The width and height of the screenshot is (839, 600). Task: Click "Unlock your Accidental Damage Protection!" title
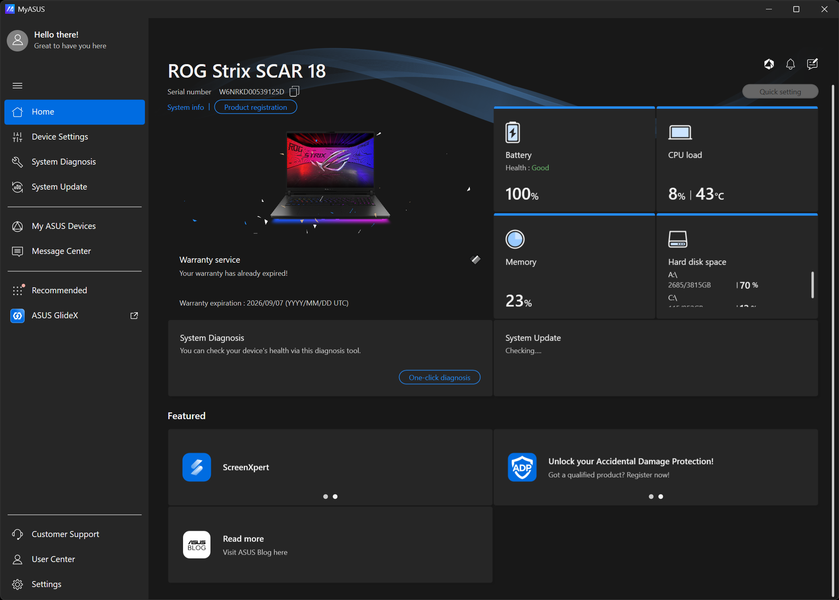point(630,461)
